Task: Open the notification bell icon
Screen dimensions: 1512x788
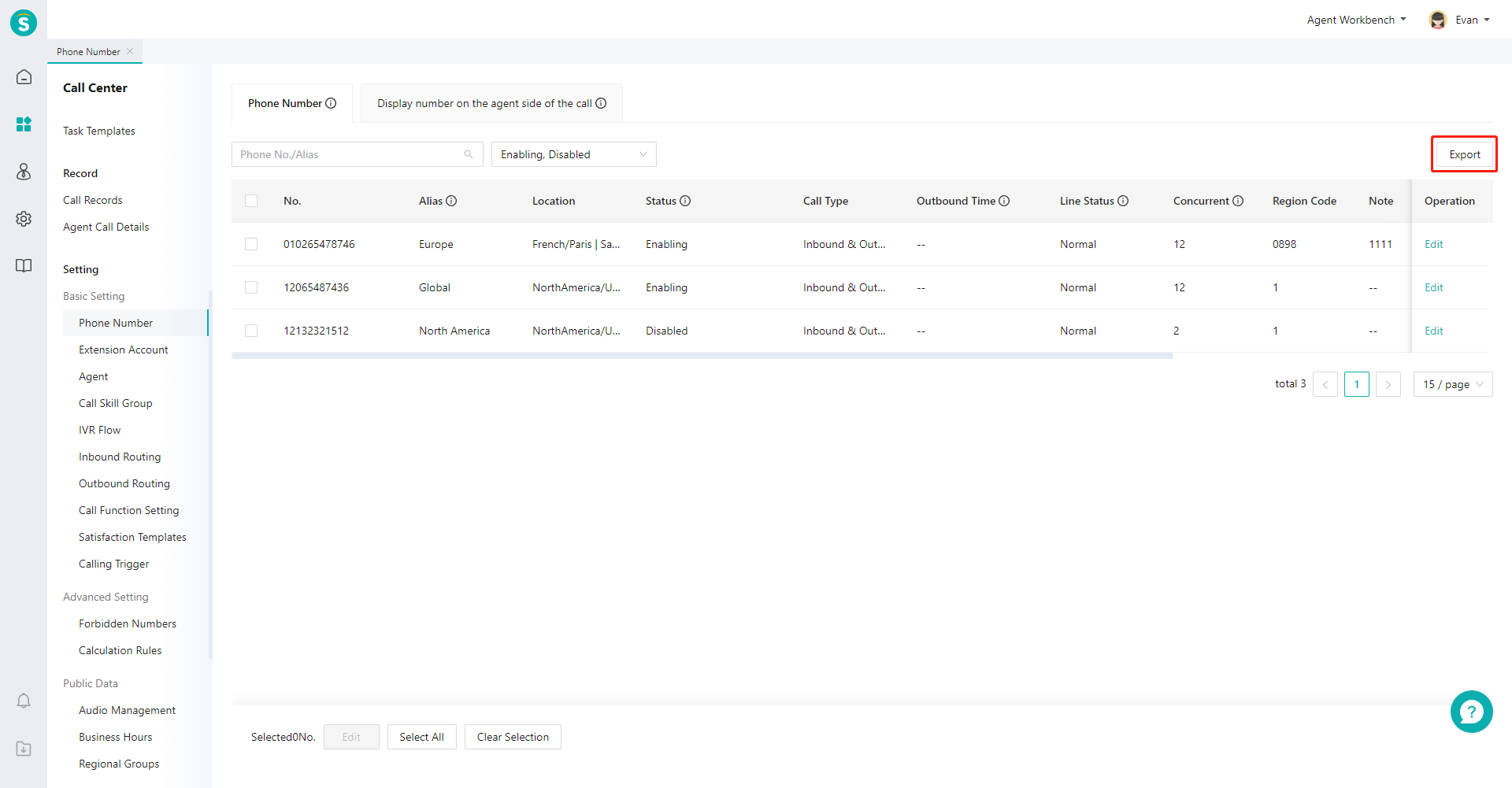Action: click(x=24, y=701)
